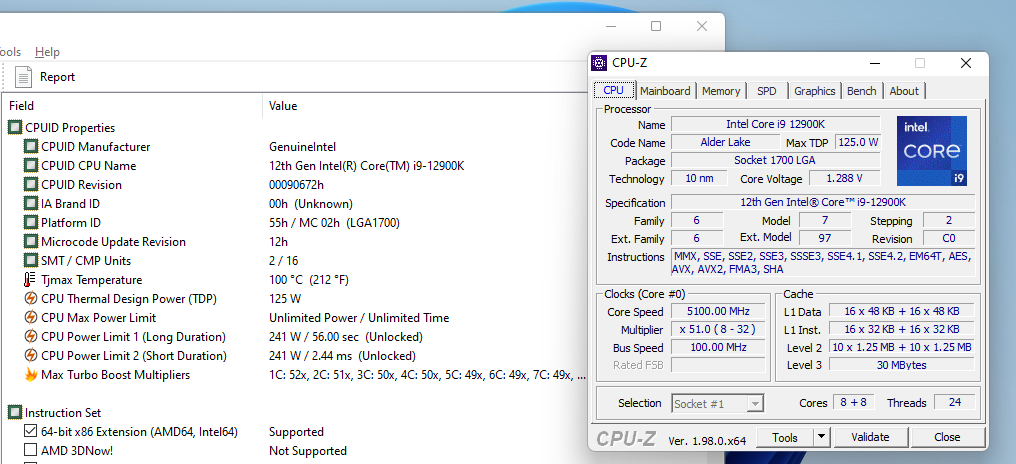This screenshot has width=1016, height=464.
Task: Click the CPUID Revision row icon
Action: click(x=30, y=185)
